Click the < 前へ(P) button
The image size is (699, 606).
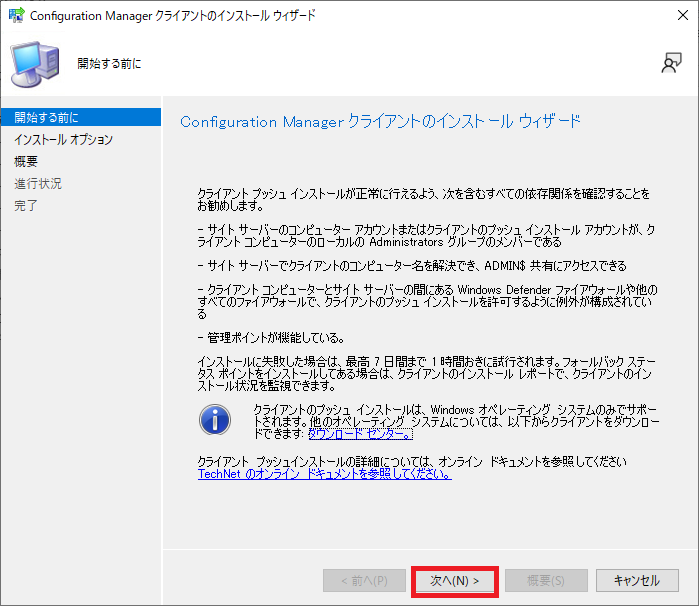pos(357,580)
